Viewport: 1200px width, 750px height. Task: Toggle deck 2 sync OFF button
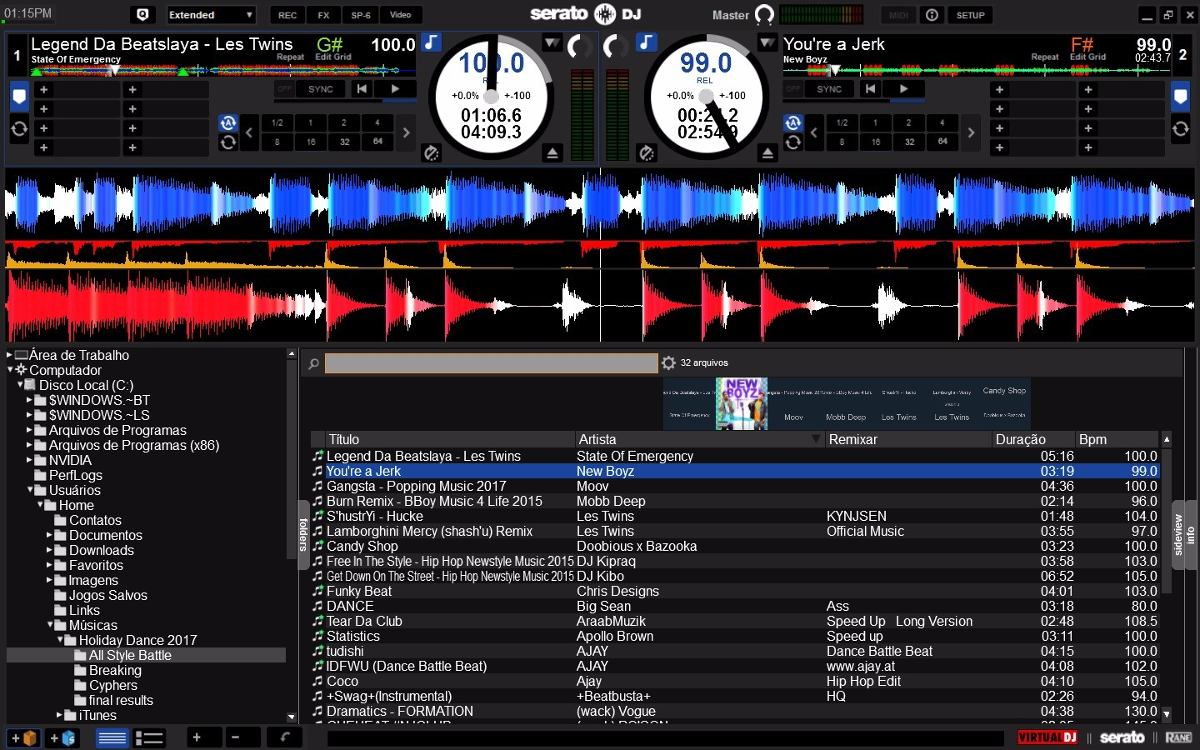click(x=791, y=89)
